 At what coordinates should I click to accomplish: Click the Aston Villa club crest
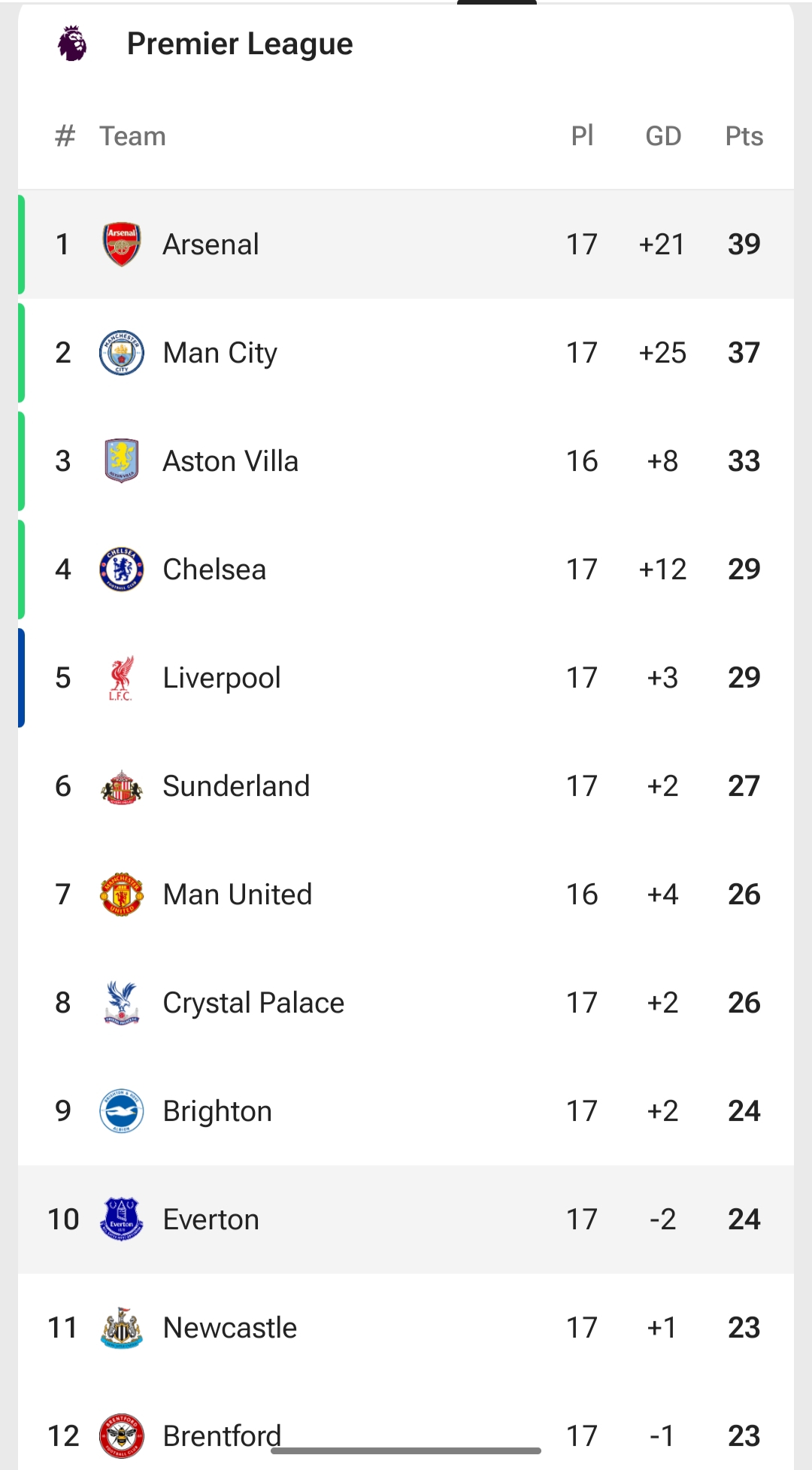coord(121,460)
